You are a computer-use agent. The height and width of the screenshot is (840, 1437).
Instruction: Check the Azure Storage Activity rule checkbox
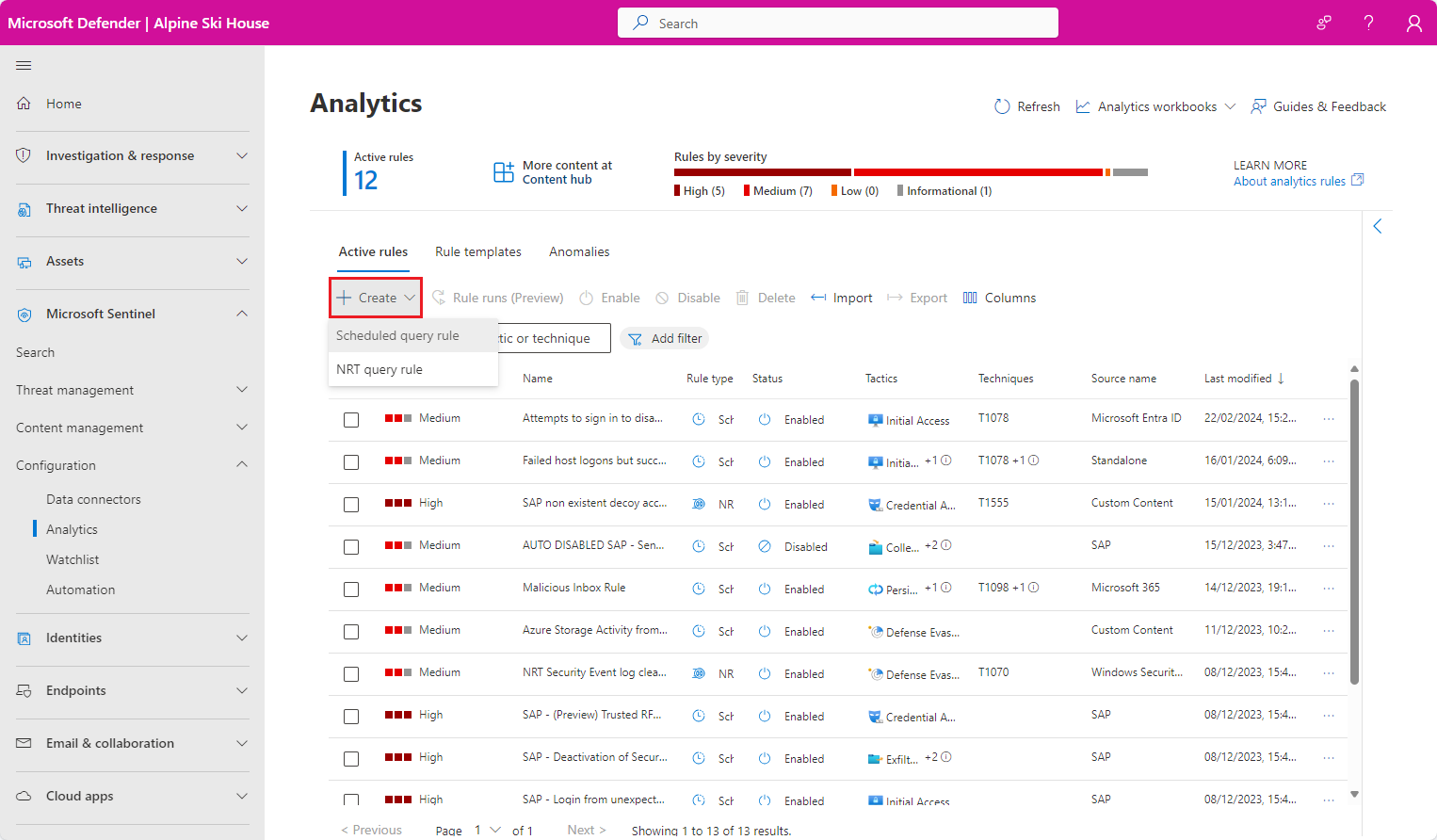(351, 632)
